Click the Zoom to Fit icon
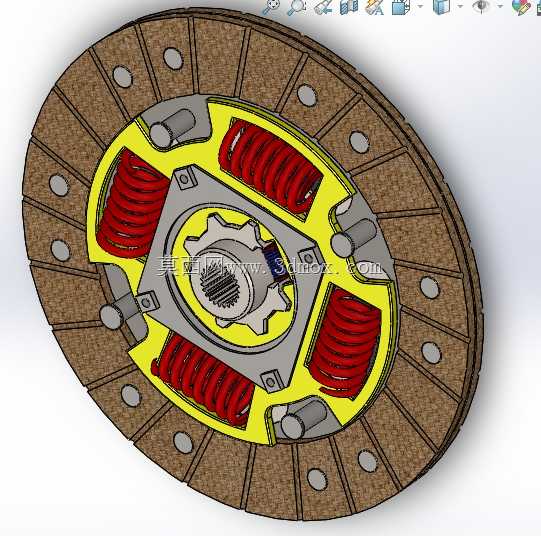This screenshot has height=536, width=541. pyautogui.click(x=271, y=7)
